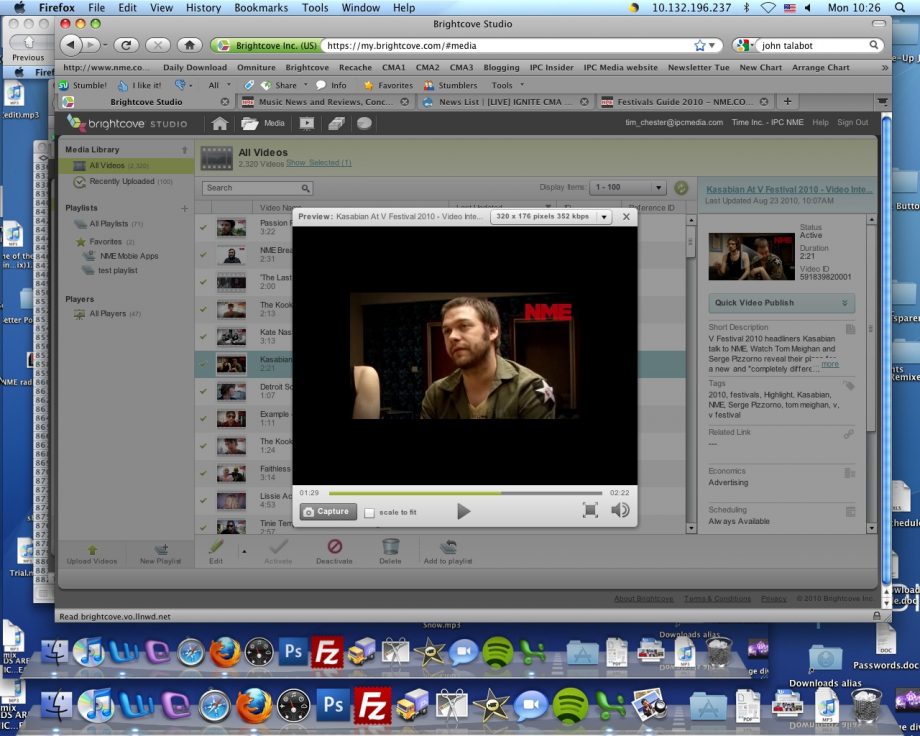Image resolution: width=920 pixels, height=736 pixels.
Task: Add a new playlist with plus icon
Action: click(184, 208)
